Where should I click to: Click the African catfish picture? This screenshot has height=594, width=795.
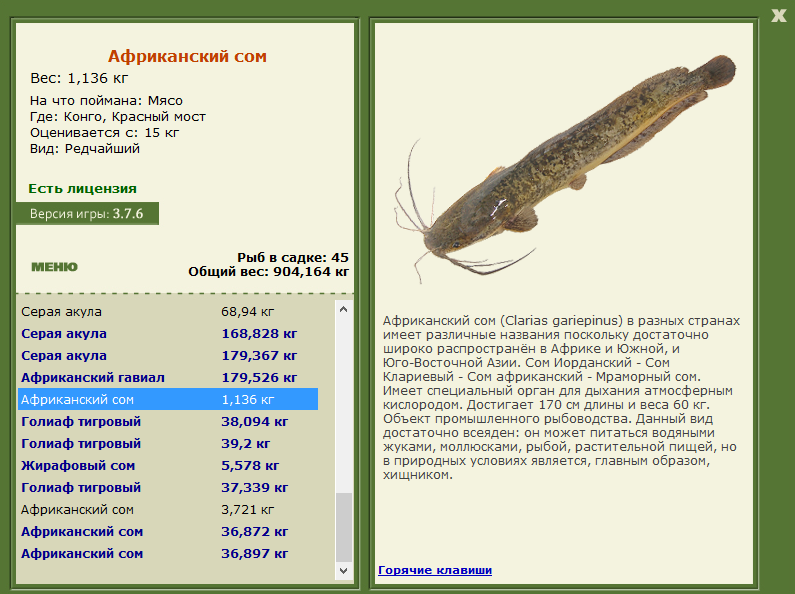click(x=564, y=167)
